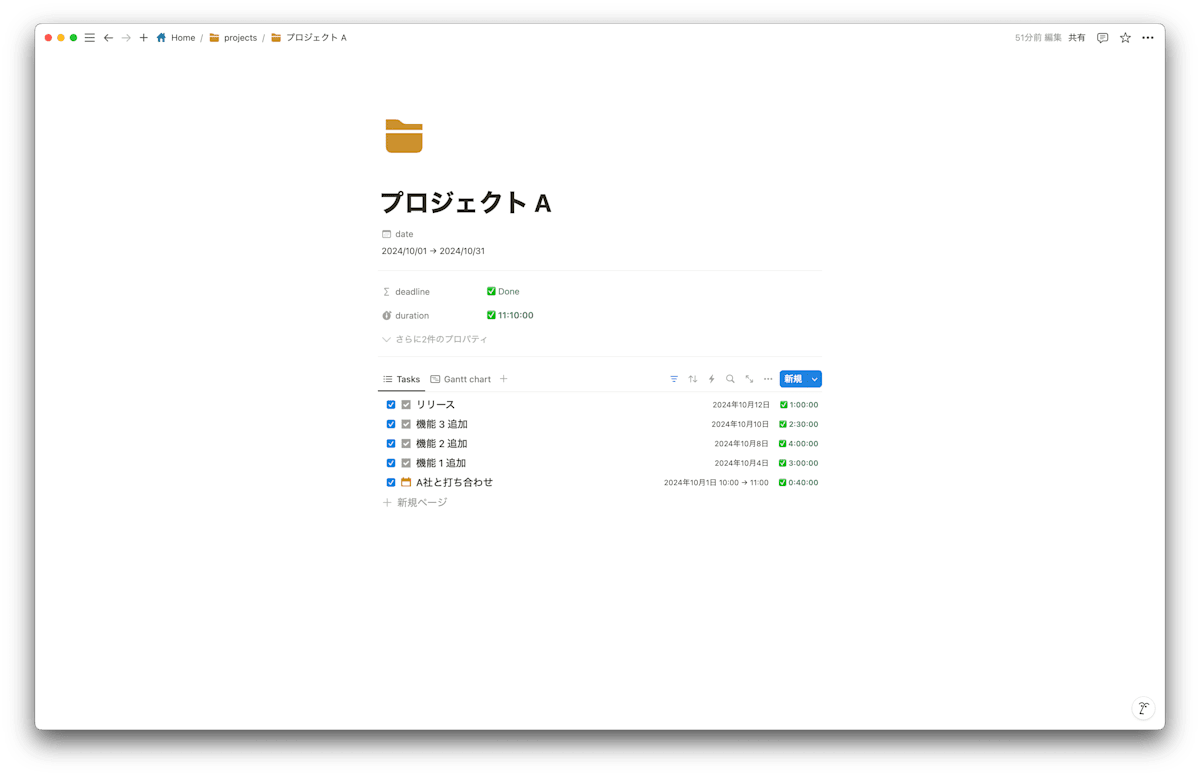Open the 機能 2 追加 task page
1200x776 pixels.
442,444
